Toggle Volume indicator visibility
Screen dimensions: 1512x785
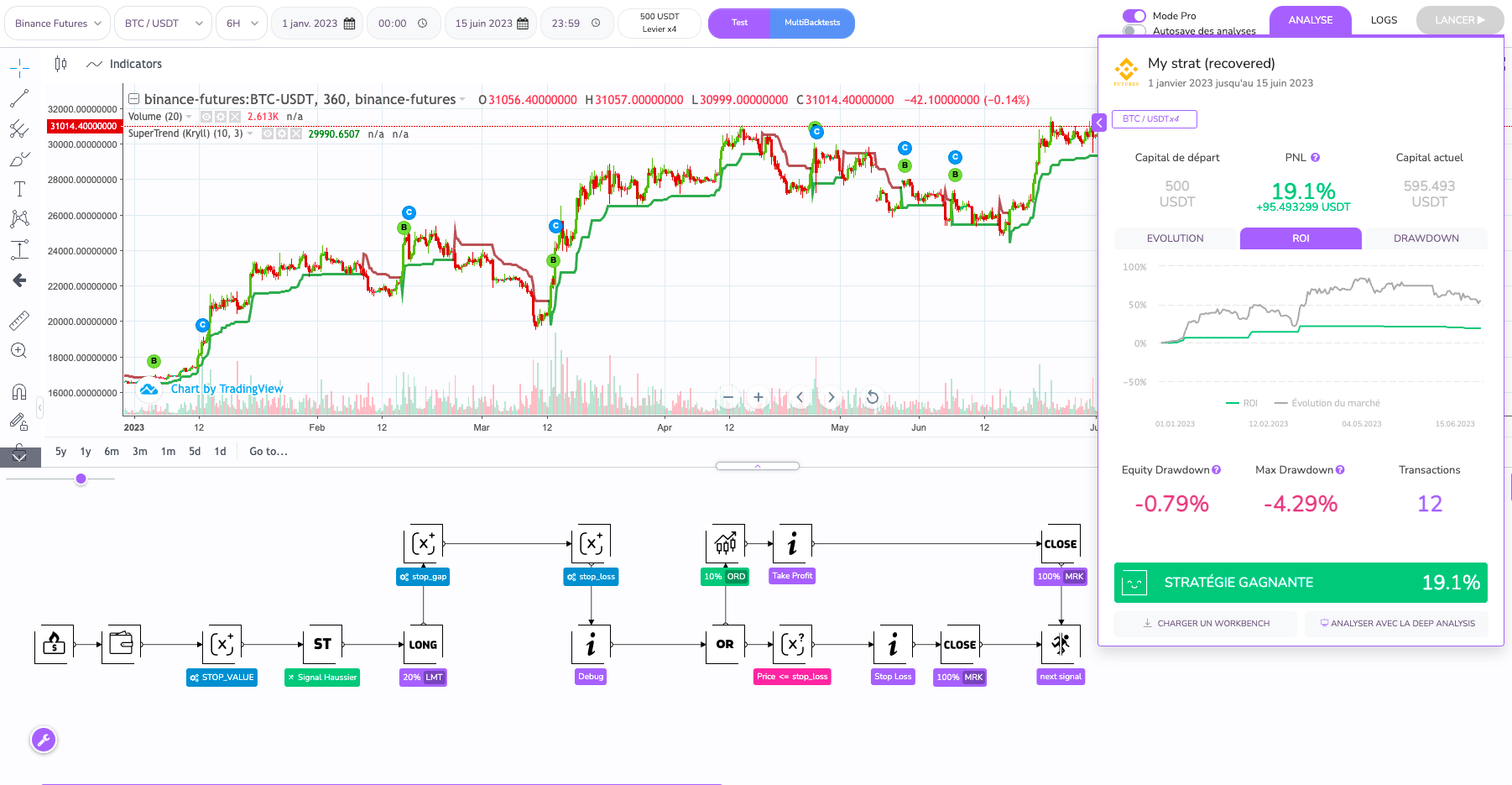(206, 117)
